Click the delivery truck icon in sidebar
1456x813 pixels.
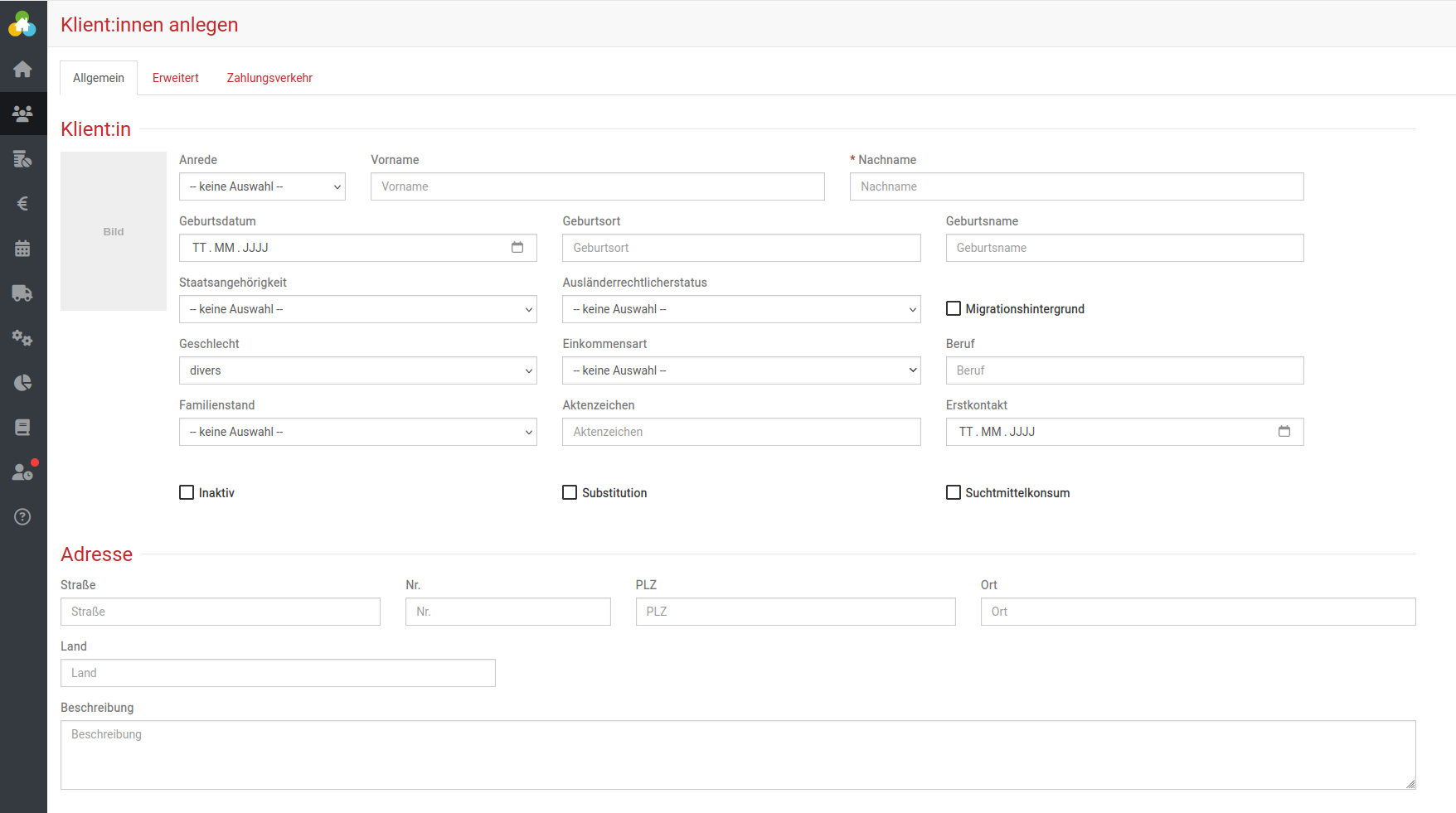coord(22,293)
